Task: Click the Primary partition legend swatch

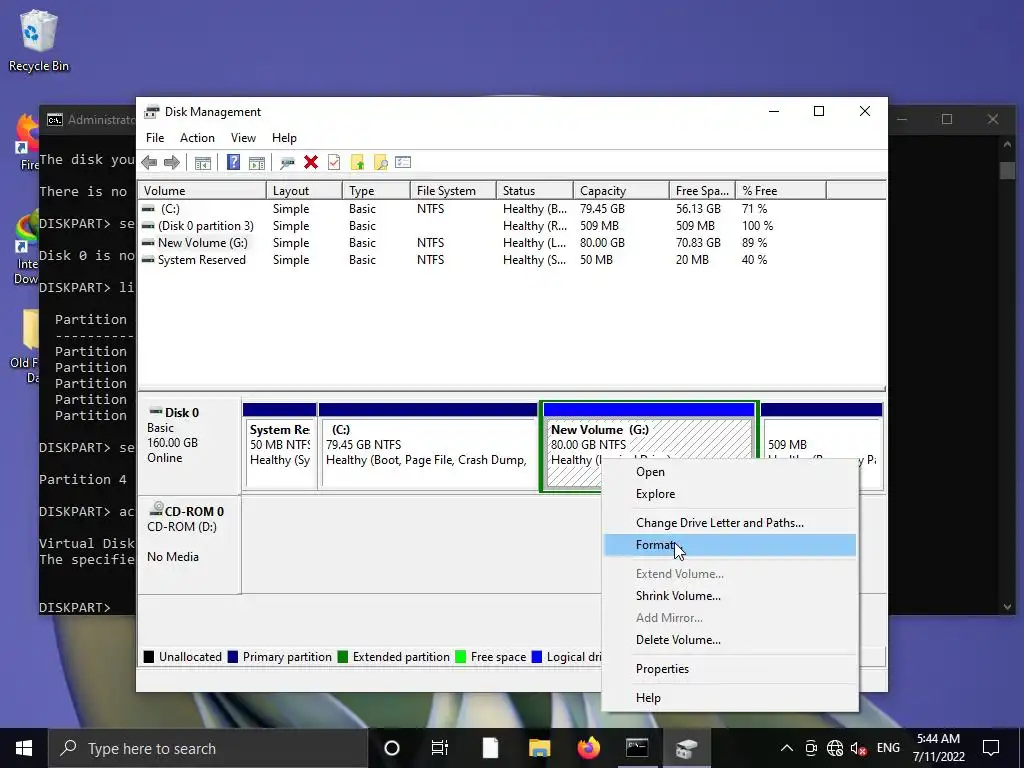Action: point(232,657)
